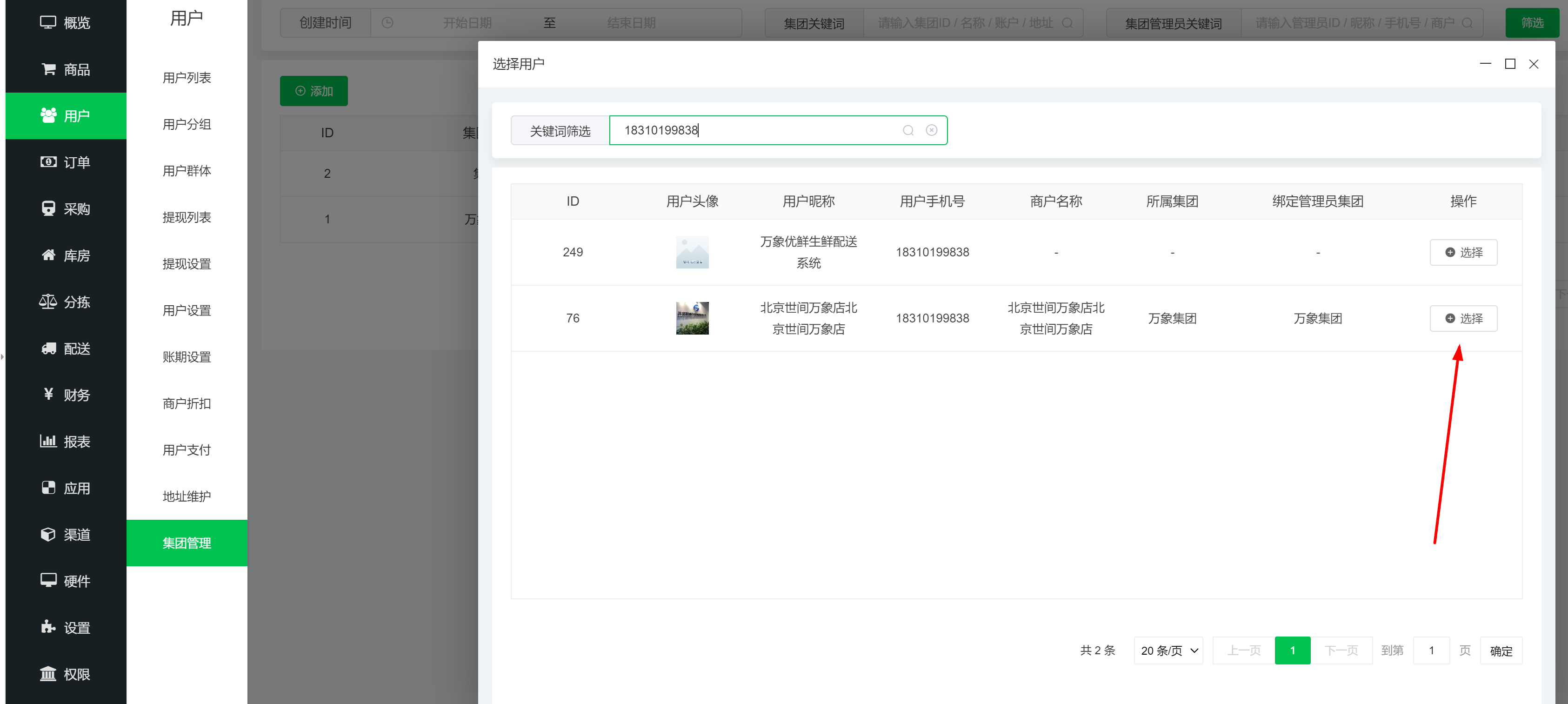Go to 上一页 previous page

pyautogui.click(x=1244, y=651)
